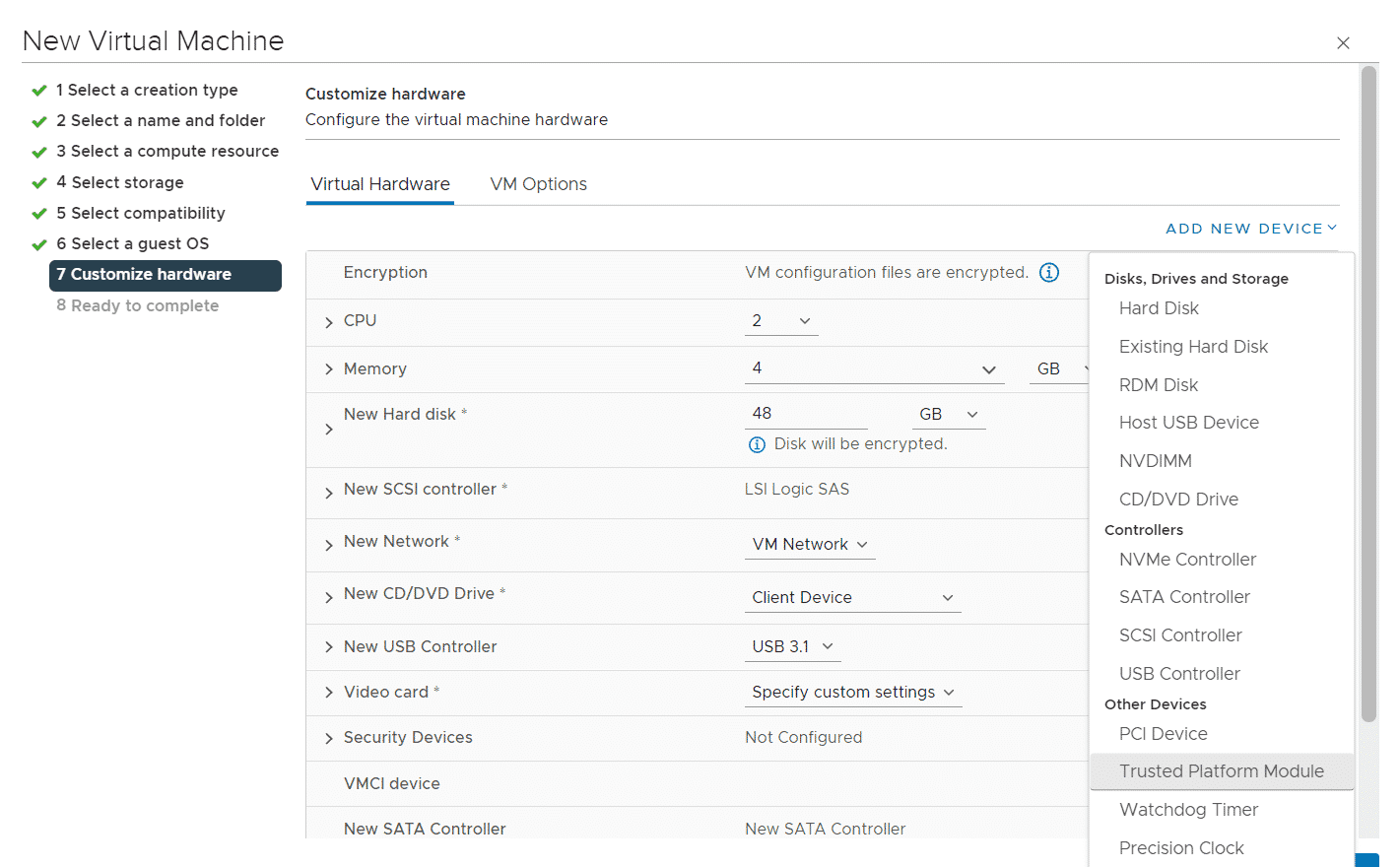Expand the CPU row

[329, 322]
